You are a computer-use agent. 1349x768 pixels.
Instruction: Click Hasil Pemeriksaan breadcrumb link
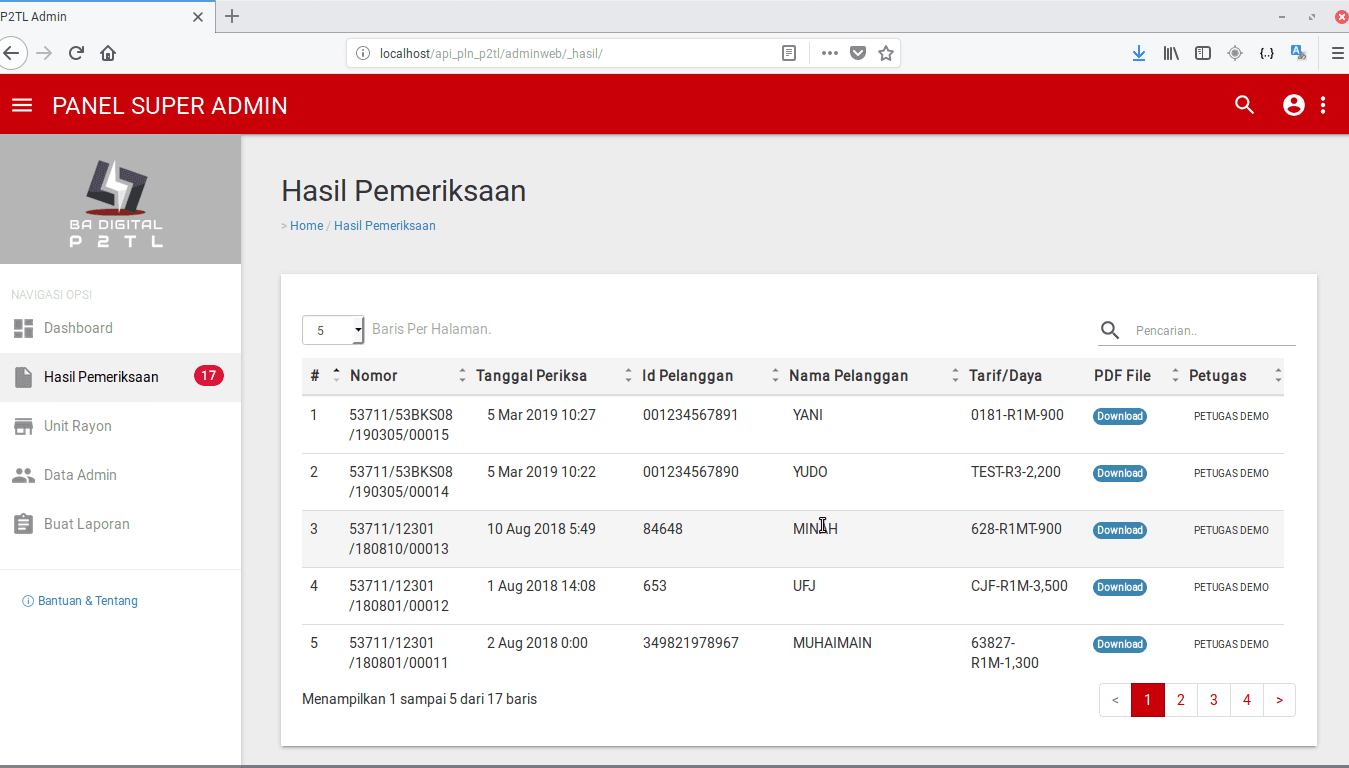click(385, 226)
